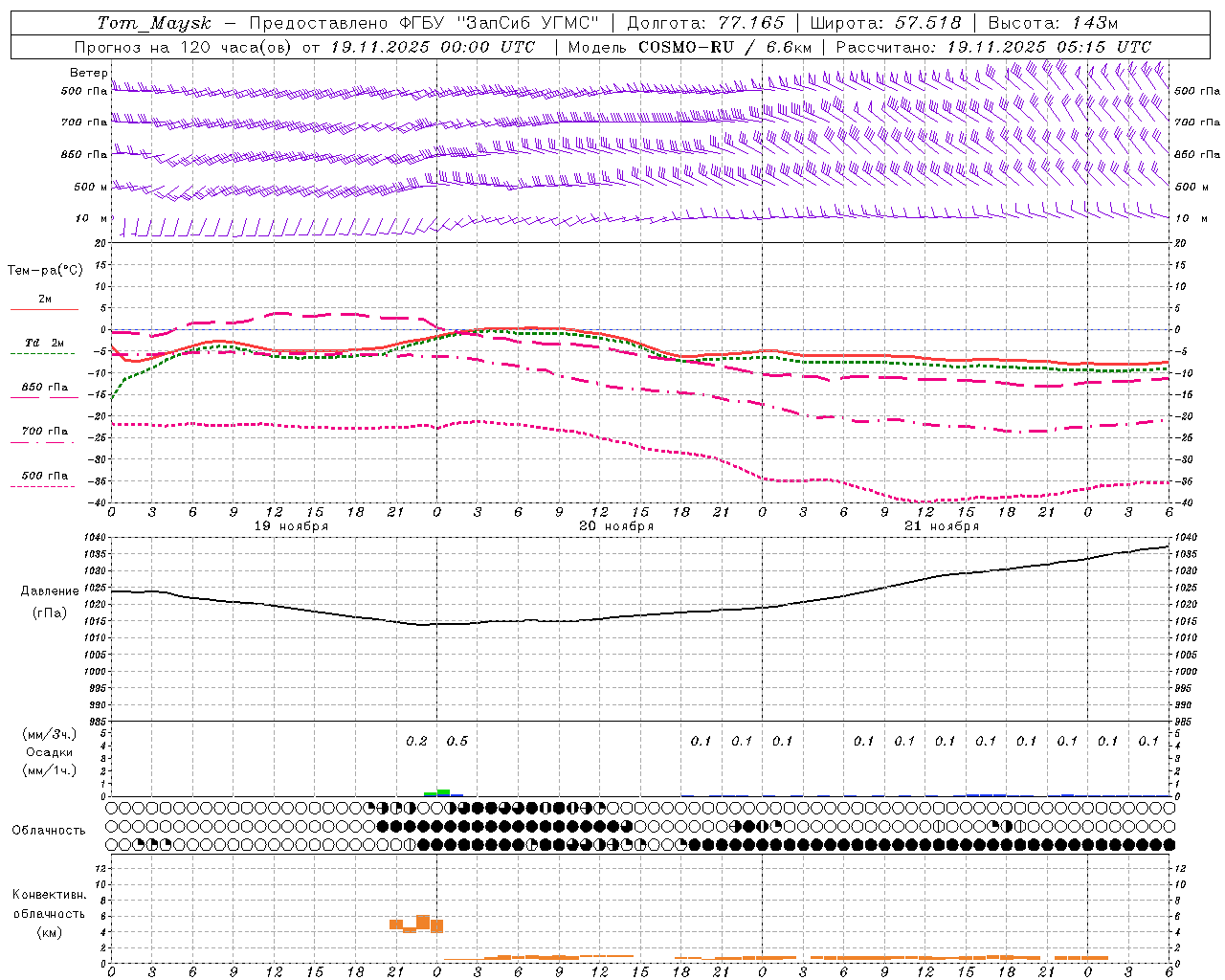
Task: Click the Тем-ра(°C) axis title
Action: coord(45,270)
